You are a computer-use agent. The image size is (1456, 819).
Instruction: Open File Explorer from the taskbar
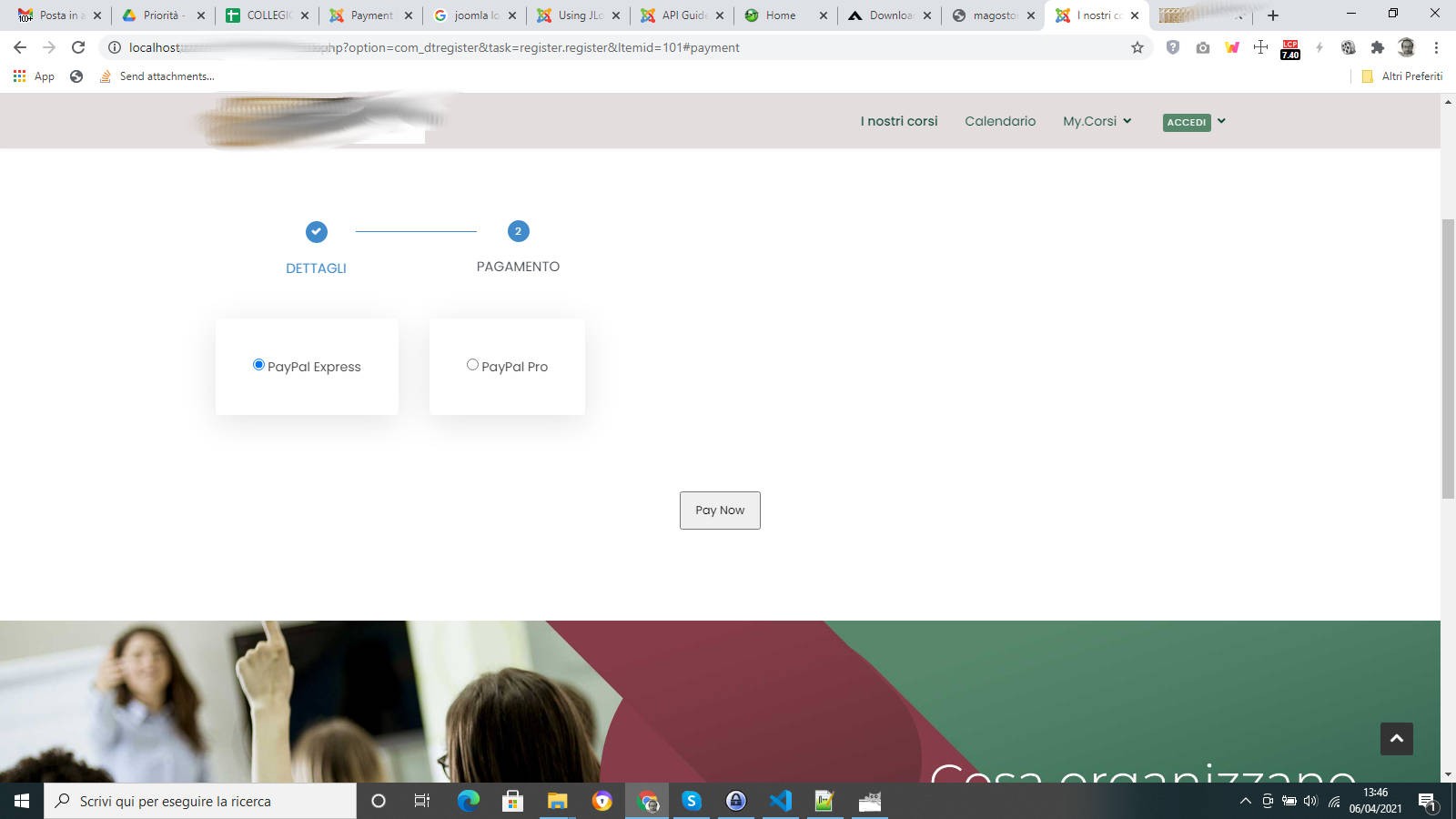[557, 801]
